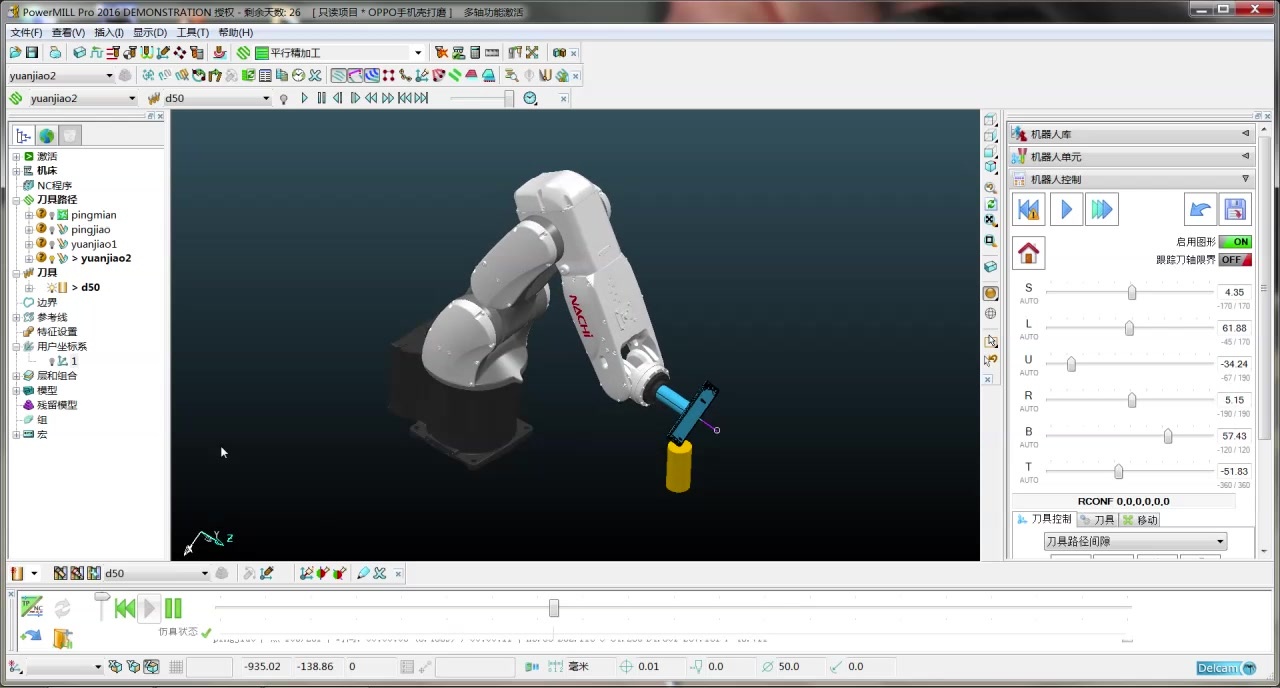Toggle lightbulb for workplane 1
The width and height of the screenshot is (1280, 688).
click(52, 362)
